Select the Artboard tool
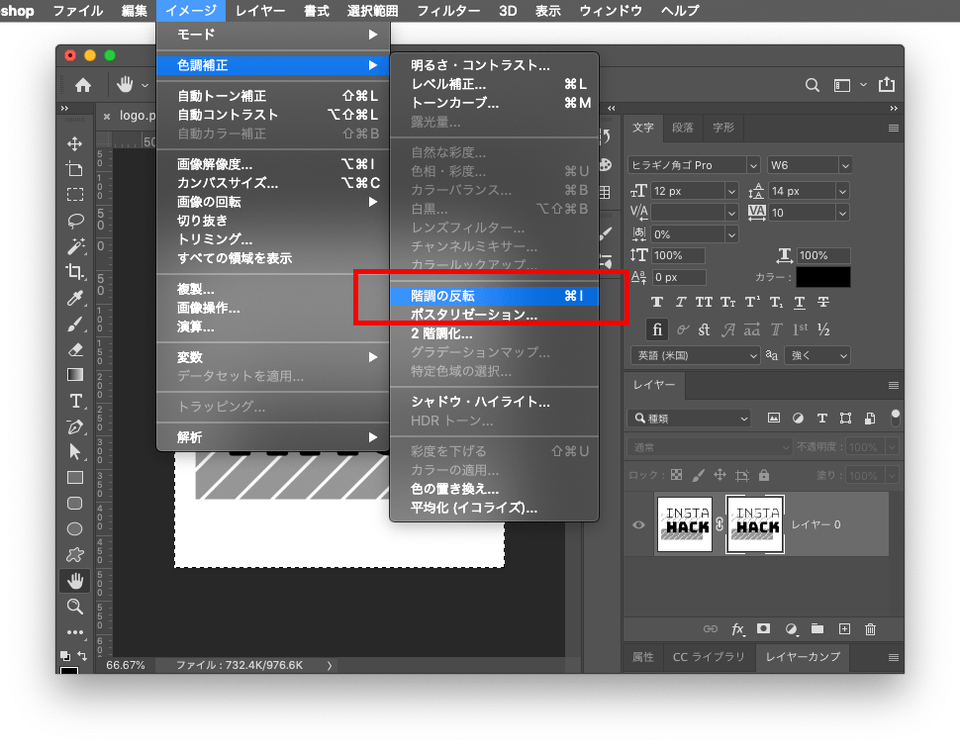The width and height of the screenshot is (960, 747). click(75, 169)
